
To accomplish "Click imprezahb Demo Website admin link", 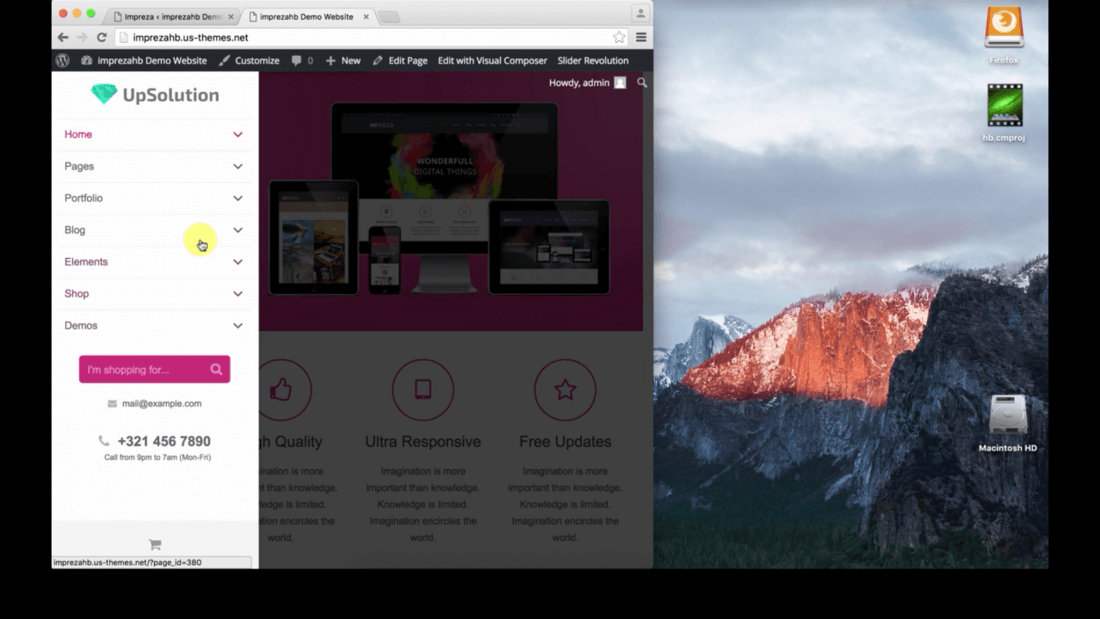I will (x=144, y=60).
